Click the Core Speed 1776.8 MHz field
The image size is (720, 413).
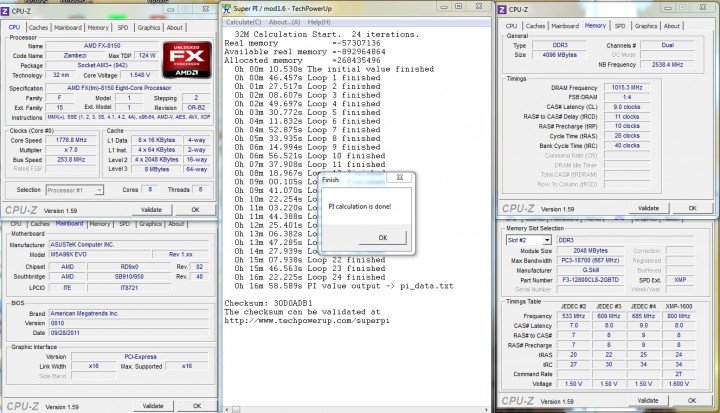71,140
